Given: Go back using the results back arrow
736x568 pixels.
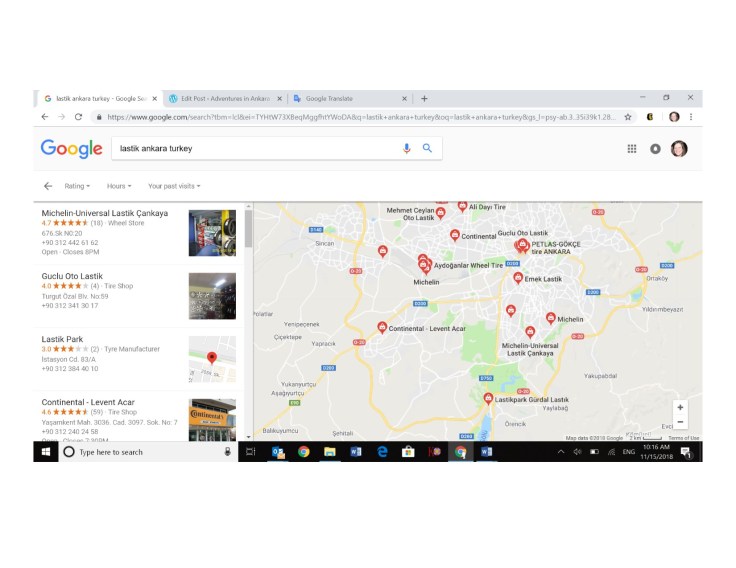Looking at the screenshot, I should click(x=48, y=186).
